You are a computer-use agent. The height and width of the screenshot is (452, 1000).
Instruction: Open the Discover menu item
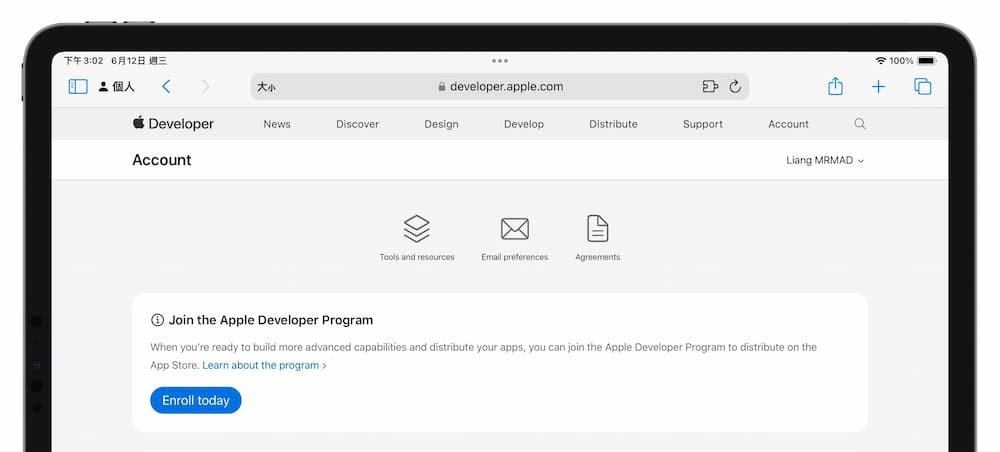tap(357, 124)
